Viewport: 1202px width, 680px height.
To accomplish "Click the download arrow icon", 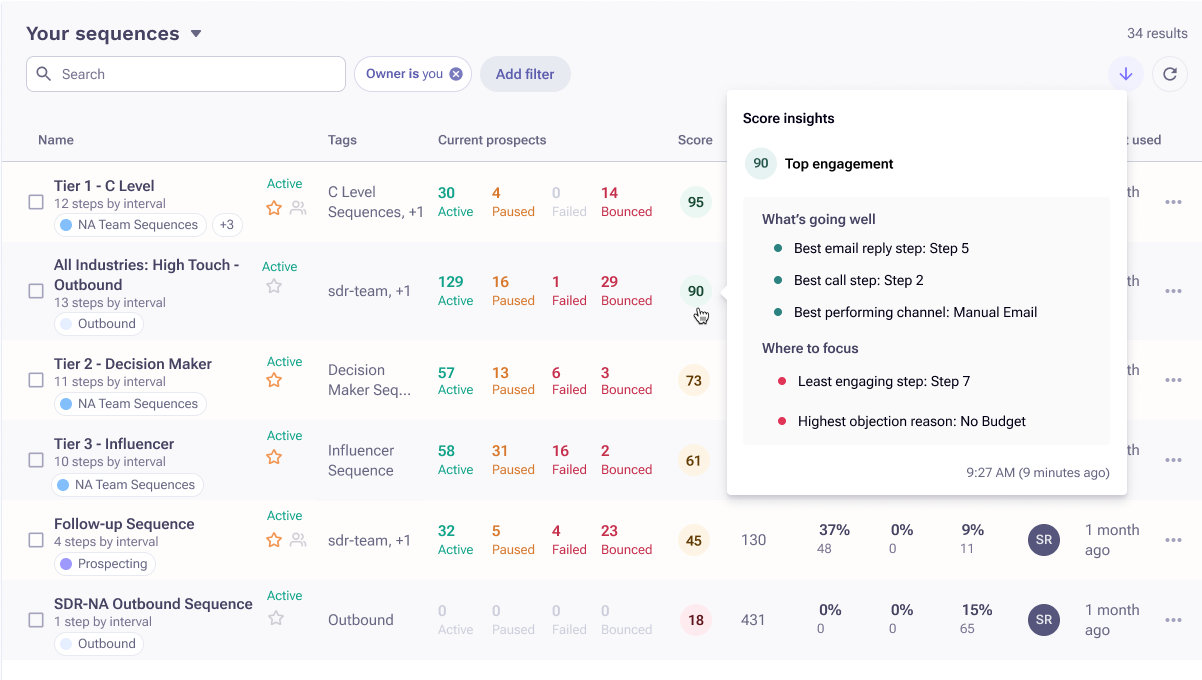I will tap(1126, 74).
